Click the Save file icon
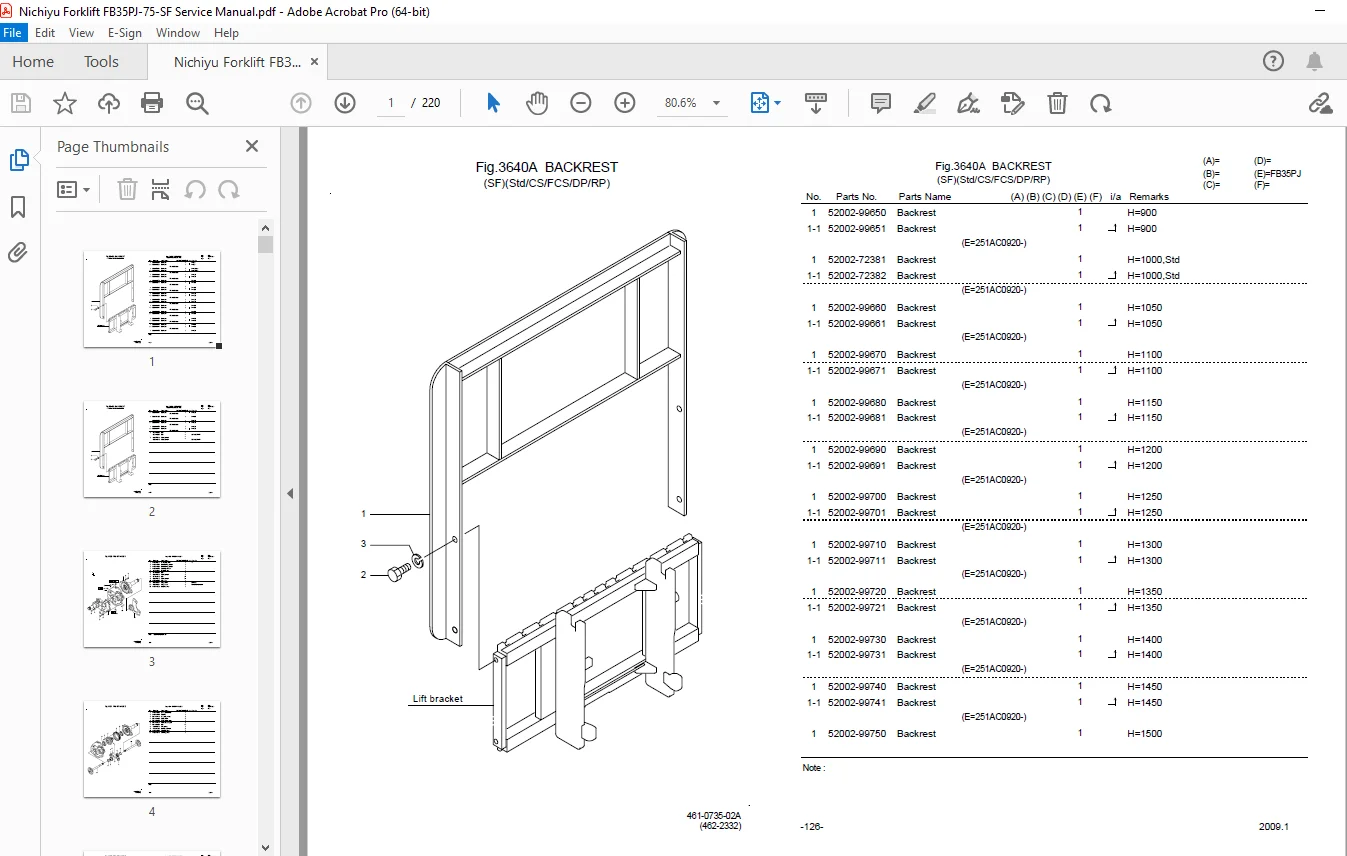Image resolution: width=1347 pixels, height=856 pixels. (x=21, y=103)
